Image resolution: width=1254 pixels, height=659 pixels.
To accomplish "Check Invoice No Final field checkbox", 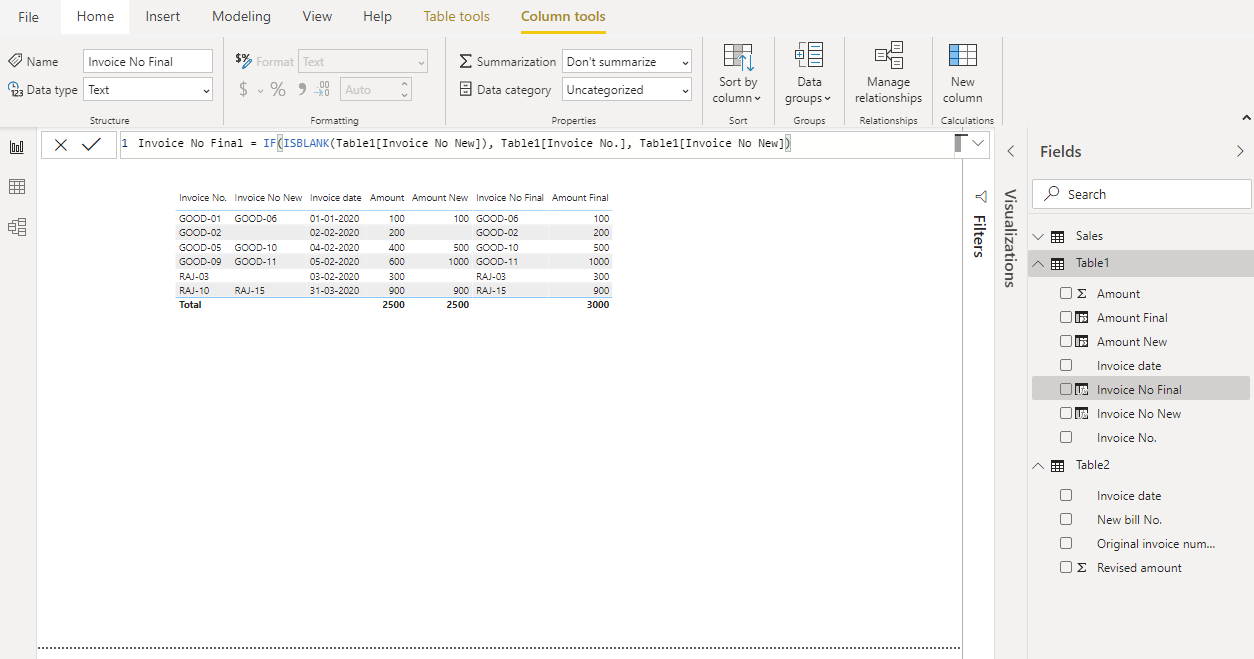I will coord(1066,390).
